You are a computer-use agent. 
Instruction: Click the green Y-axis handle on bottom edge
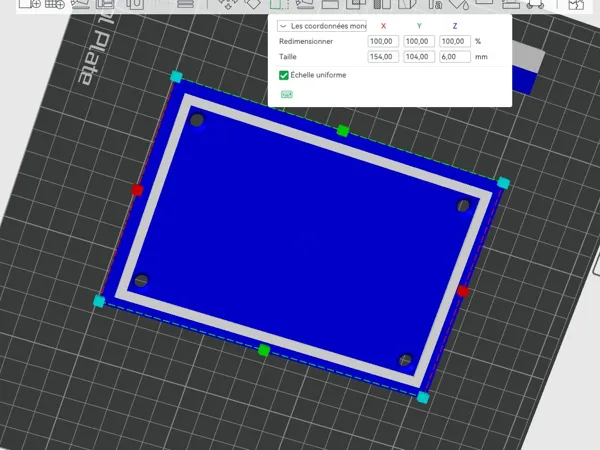[264, 350]
